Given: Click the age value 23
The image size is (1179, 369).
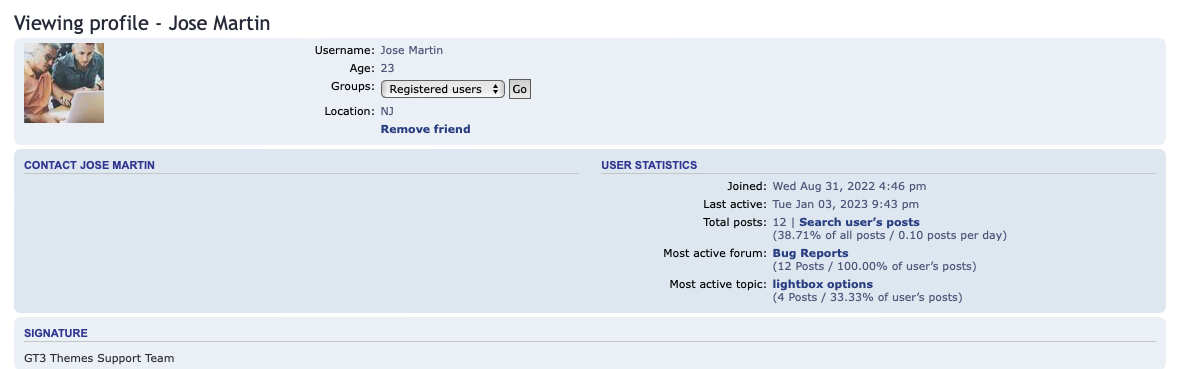Looking at the screenshot, I should 387,68.
